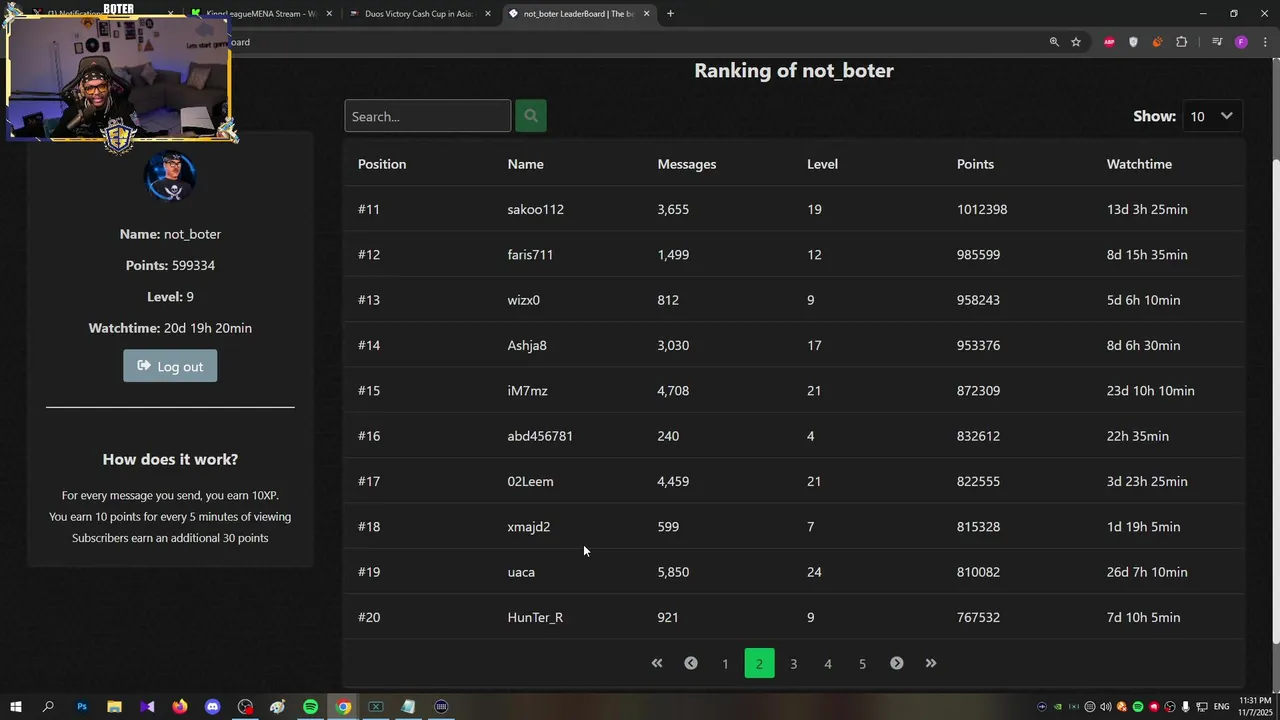Select the name 02Leem
Viewport: 1280px width, 720px height.
(x=530, y=481)
